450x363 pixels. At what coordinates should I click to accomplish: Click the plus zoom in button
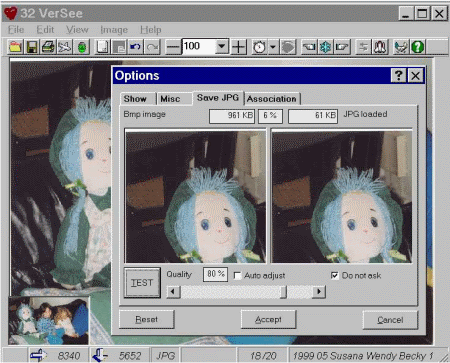coord(239,47)
